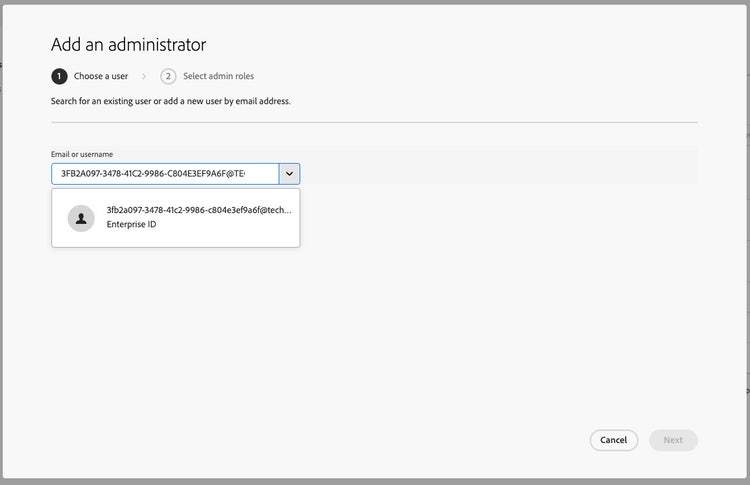This screenshot has height=485, width=750.
Task: Click the "Enterprise ID" label in suggestion
Action: tap(131, 225)
